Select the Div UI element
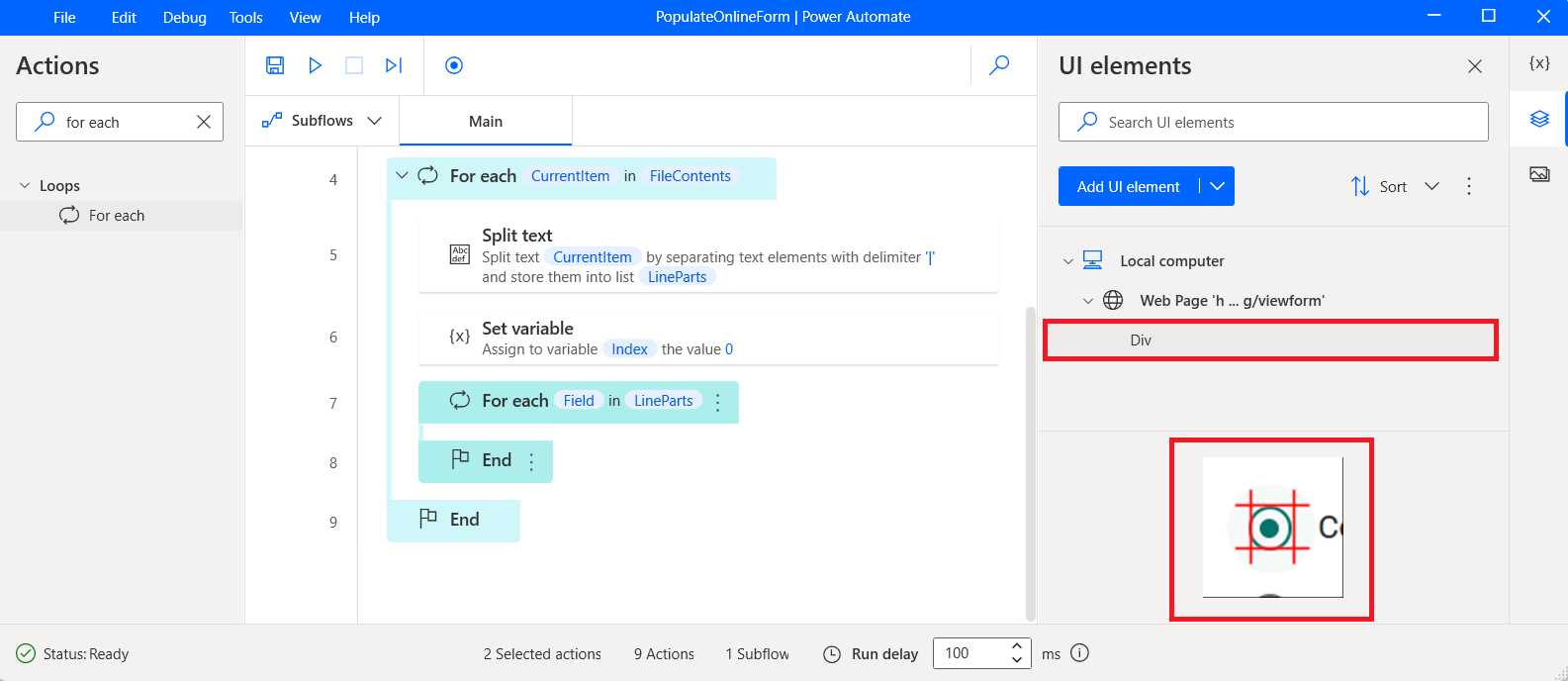This screenshot has height=681, width=1568. (x=1270, y=340)
